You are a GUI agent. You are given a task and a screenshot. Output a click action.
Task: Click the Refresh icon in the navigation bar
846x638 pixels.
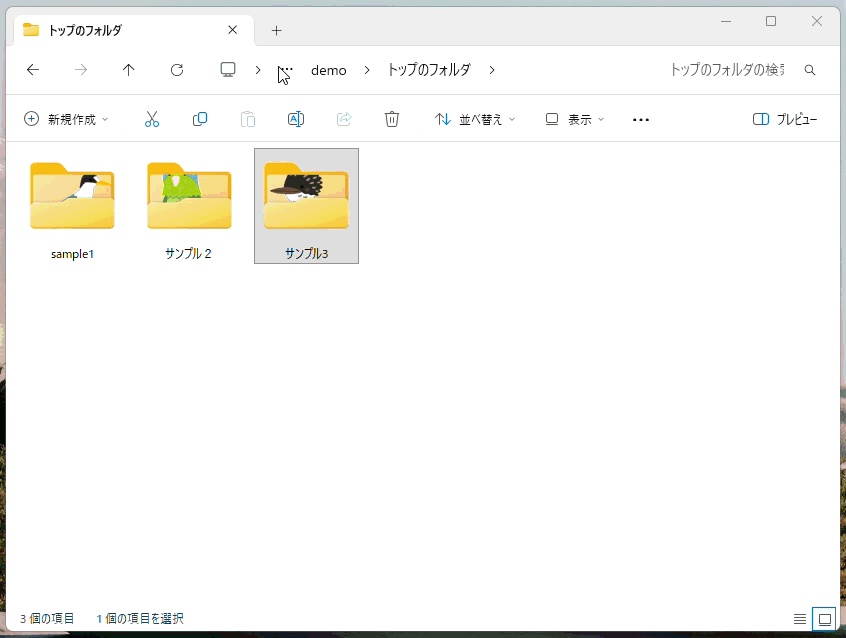(x=177, y=70)
